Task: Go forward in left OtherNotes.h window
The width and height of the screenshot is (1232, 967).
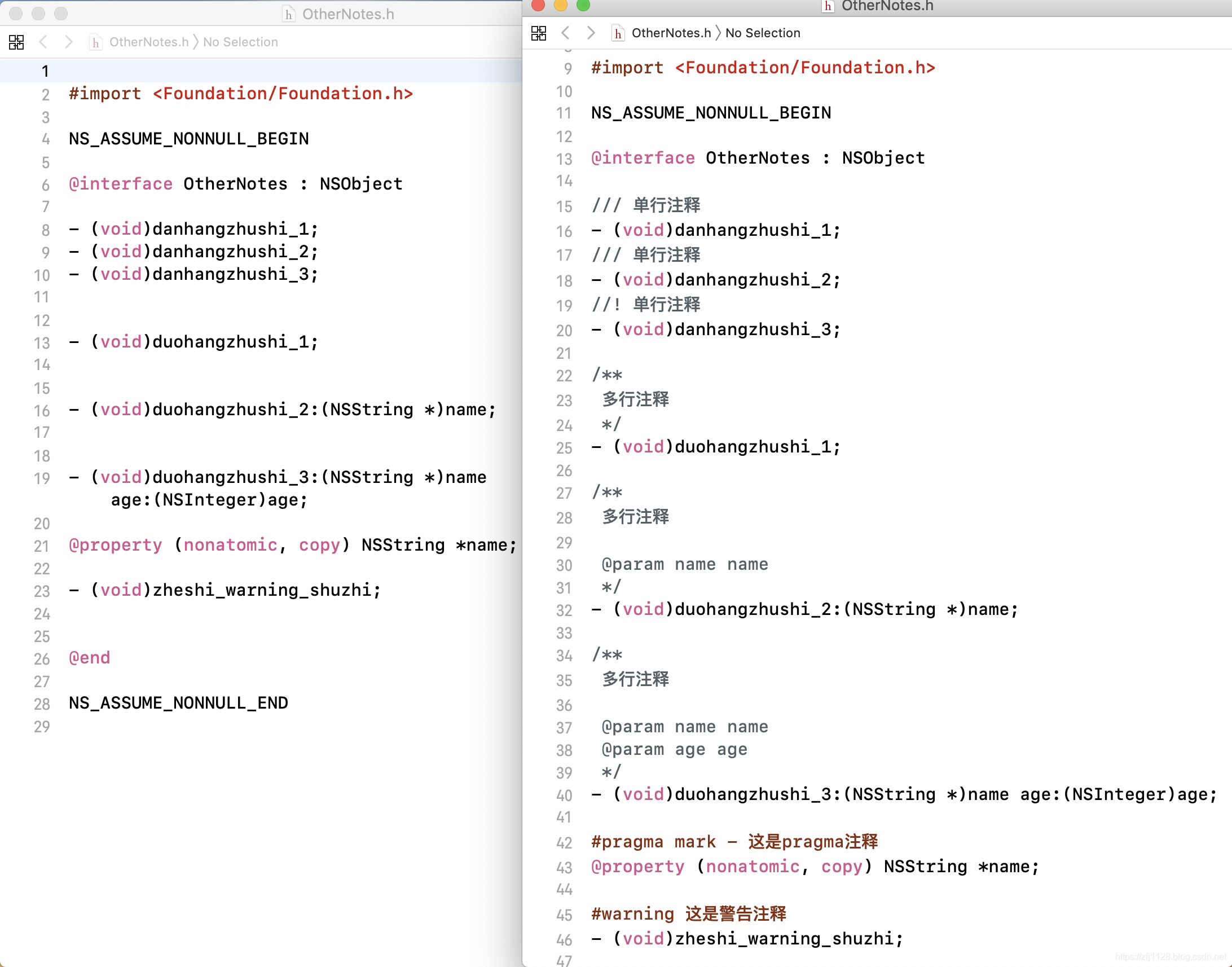Action: click(x=68, y=42)
